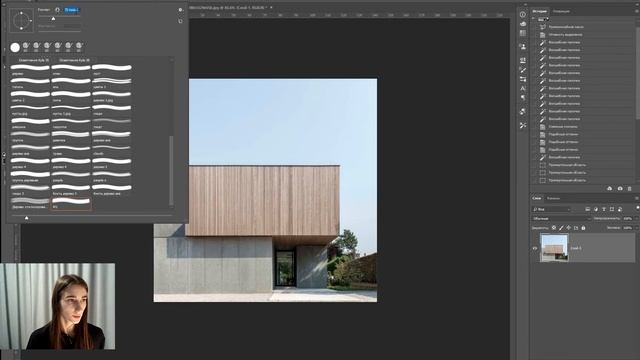Select the brush preset labeled дерево 4
The height and width of the screenshot is (360, 640).
point(30,163)
